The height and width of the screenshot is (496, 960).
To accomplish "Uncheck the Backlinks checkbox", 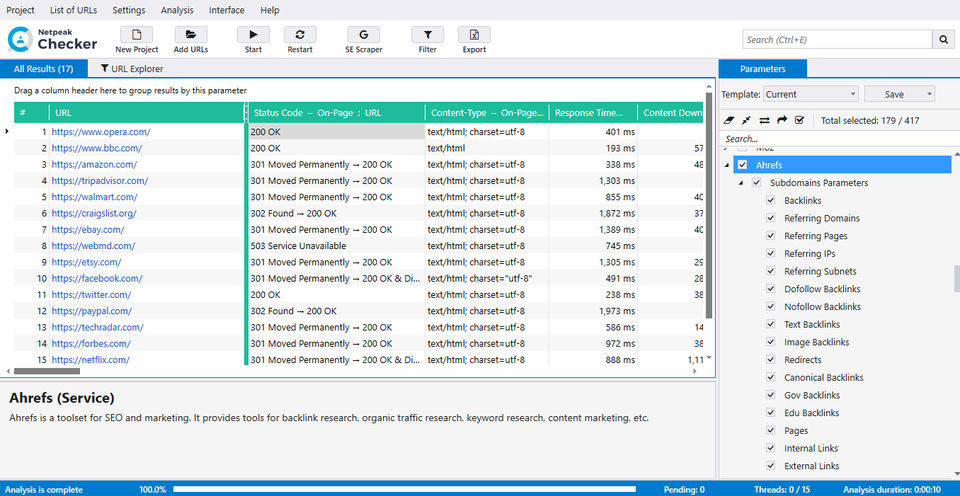I will (771, 200).
